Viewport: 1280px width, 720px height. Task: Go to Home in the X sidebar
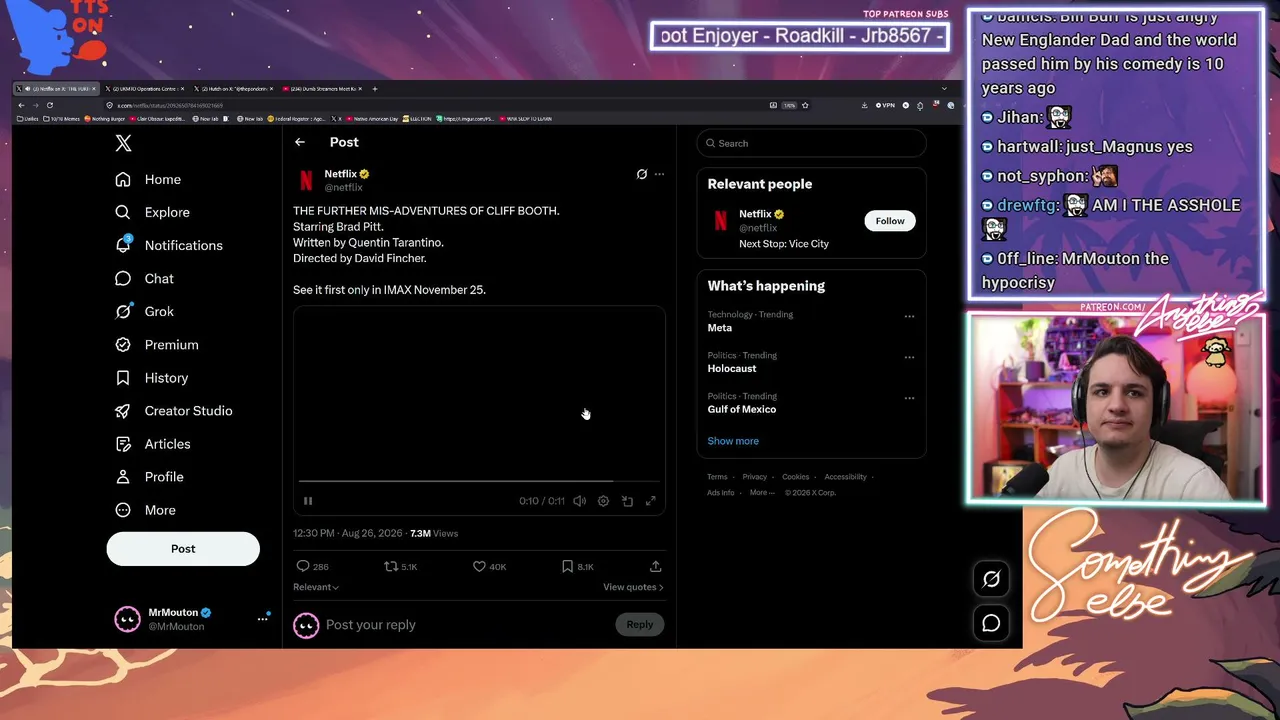(149, 179)
